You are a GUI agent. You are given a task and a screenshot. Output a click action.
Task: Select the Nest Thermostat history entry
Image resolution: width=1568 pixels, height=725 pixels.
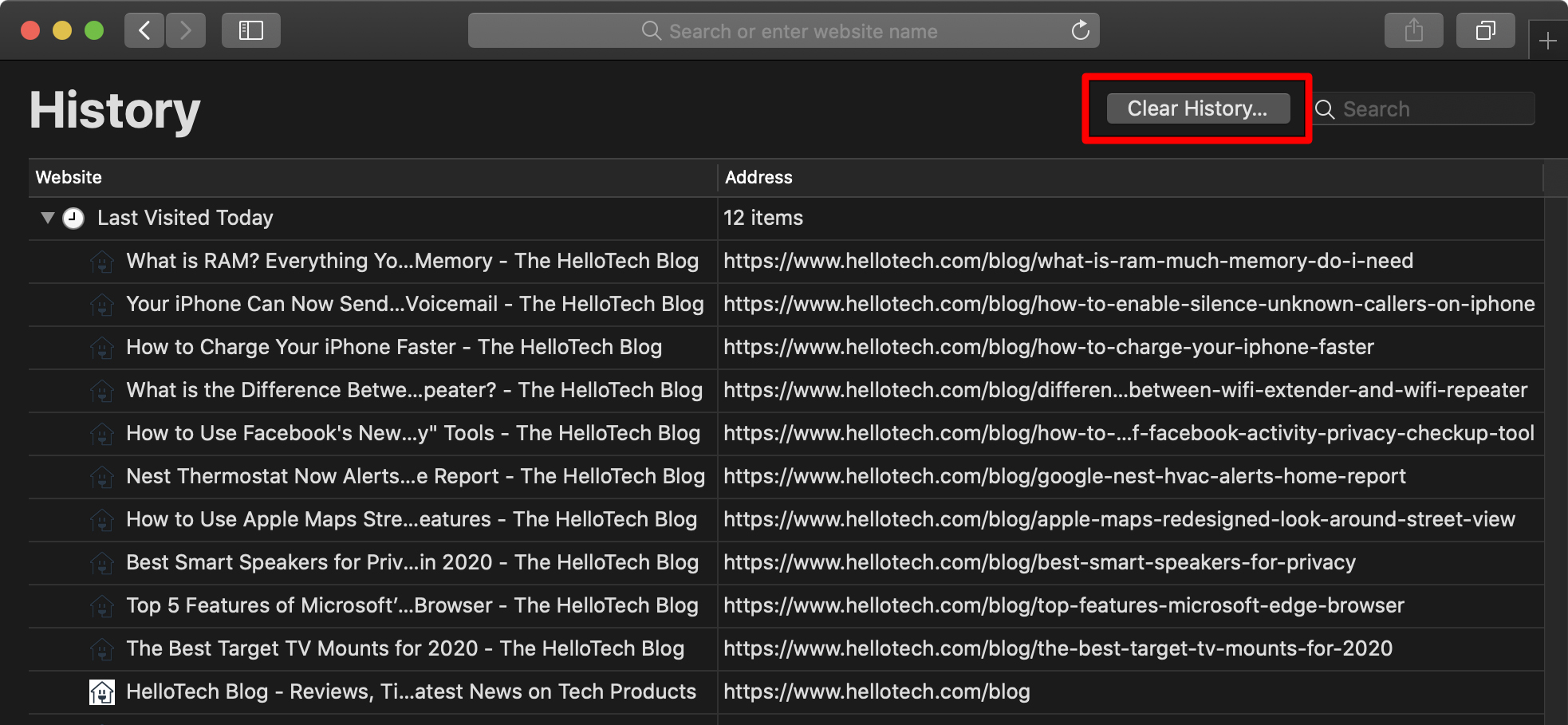pyautogui.click(x=415, y=477)
